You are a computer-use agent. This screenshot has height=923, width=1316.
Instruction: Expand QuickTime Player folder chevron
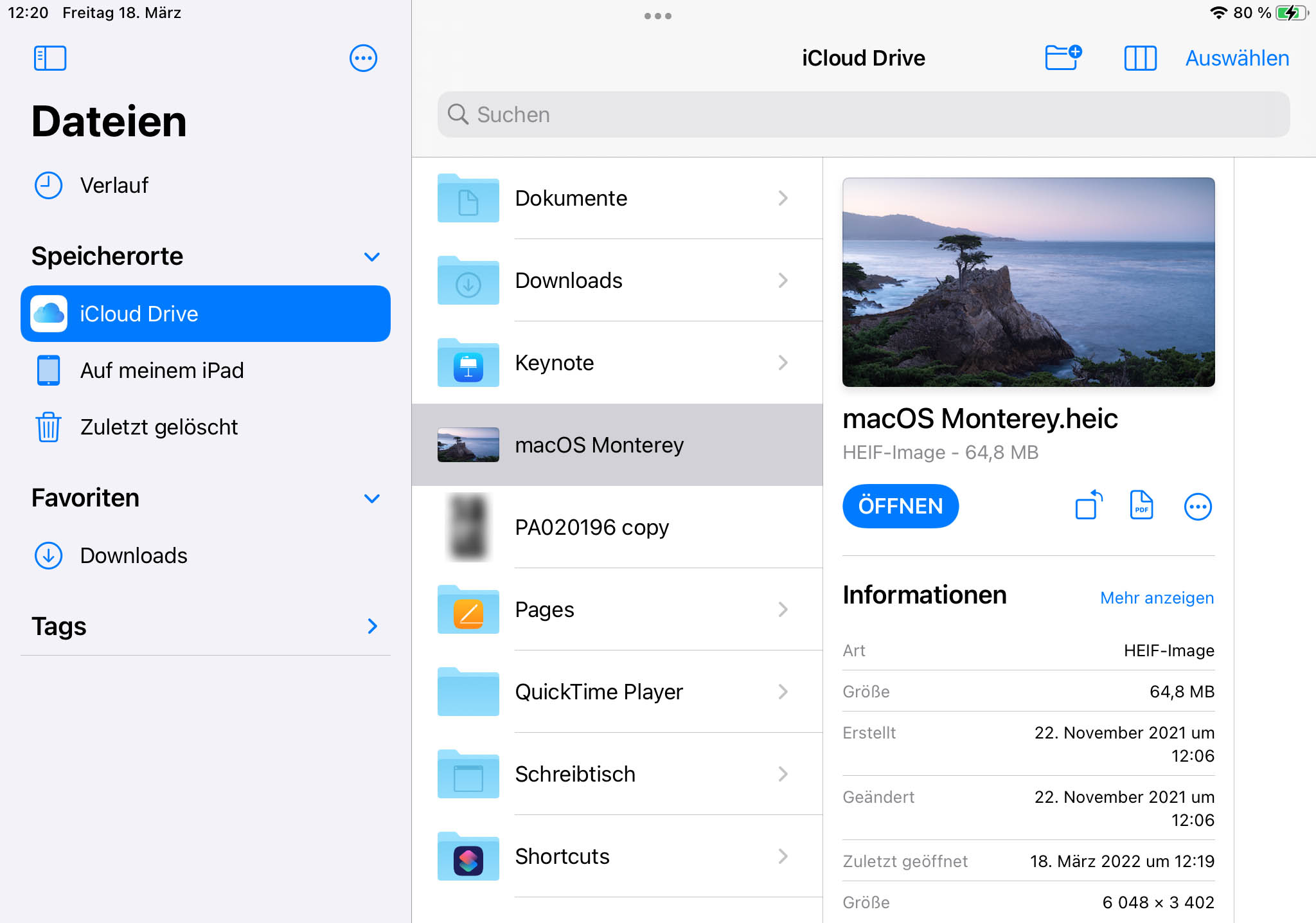pos(783,692)
